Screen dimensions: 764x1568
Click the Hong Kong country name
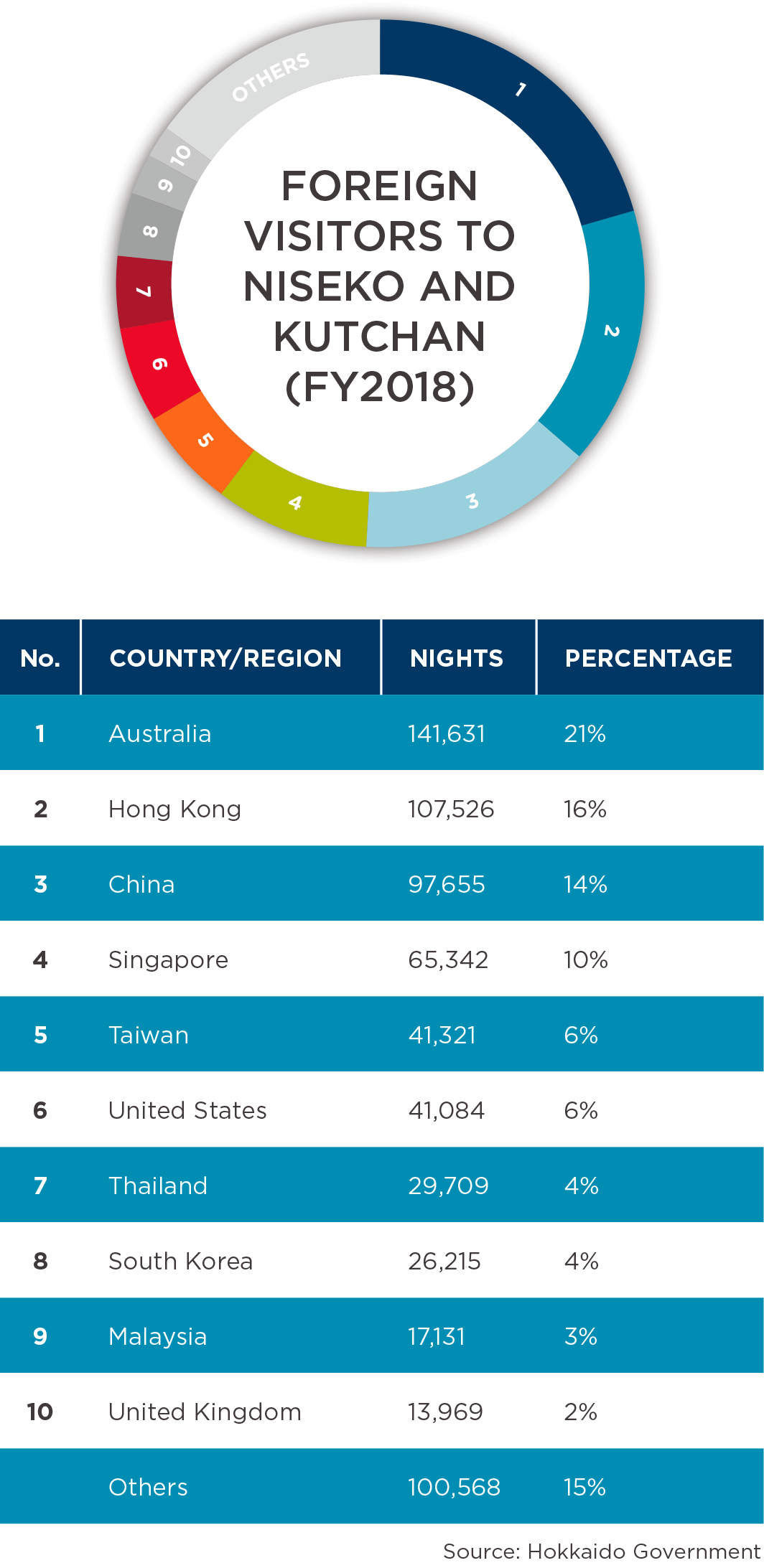click(174, 809)
